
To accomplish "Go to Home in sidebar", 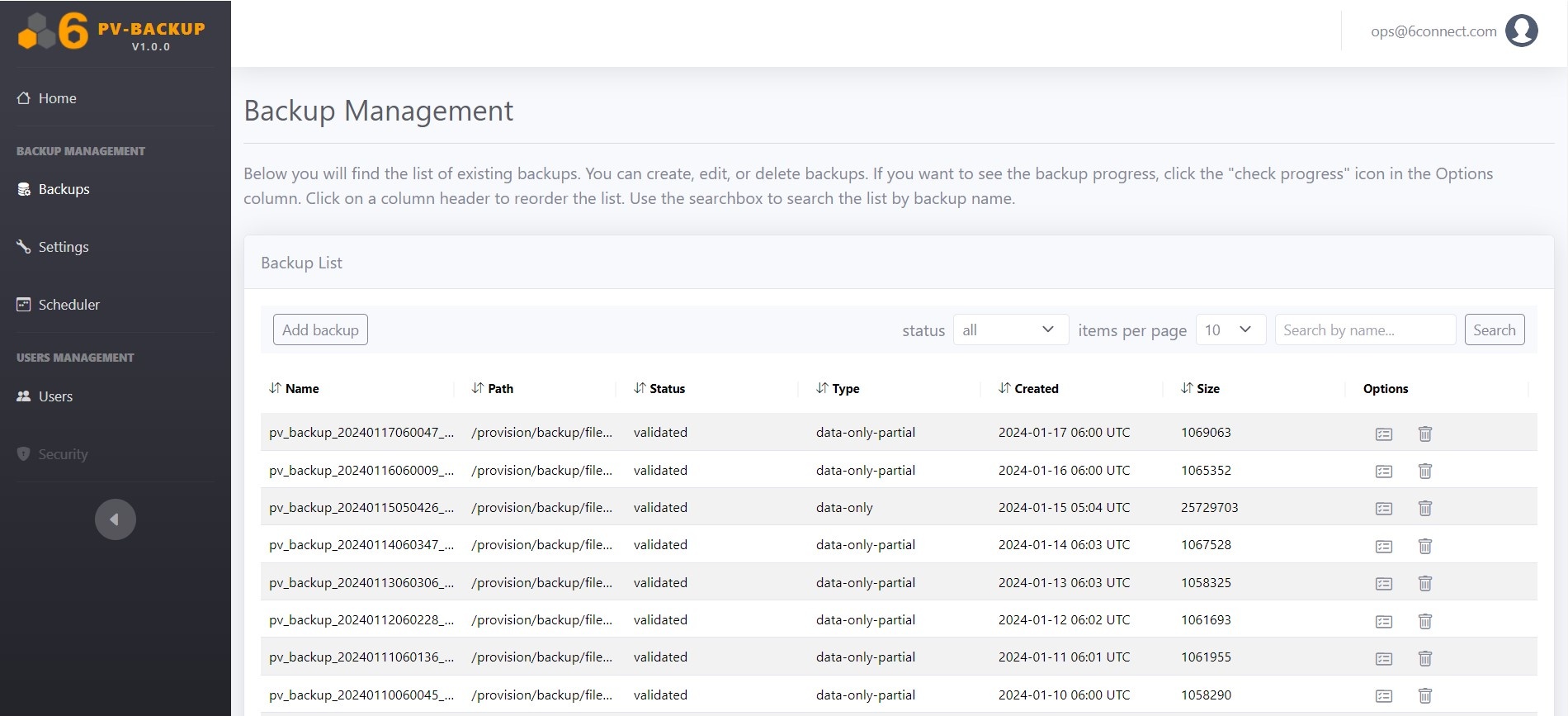I will 57,98.
